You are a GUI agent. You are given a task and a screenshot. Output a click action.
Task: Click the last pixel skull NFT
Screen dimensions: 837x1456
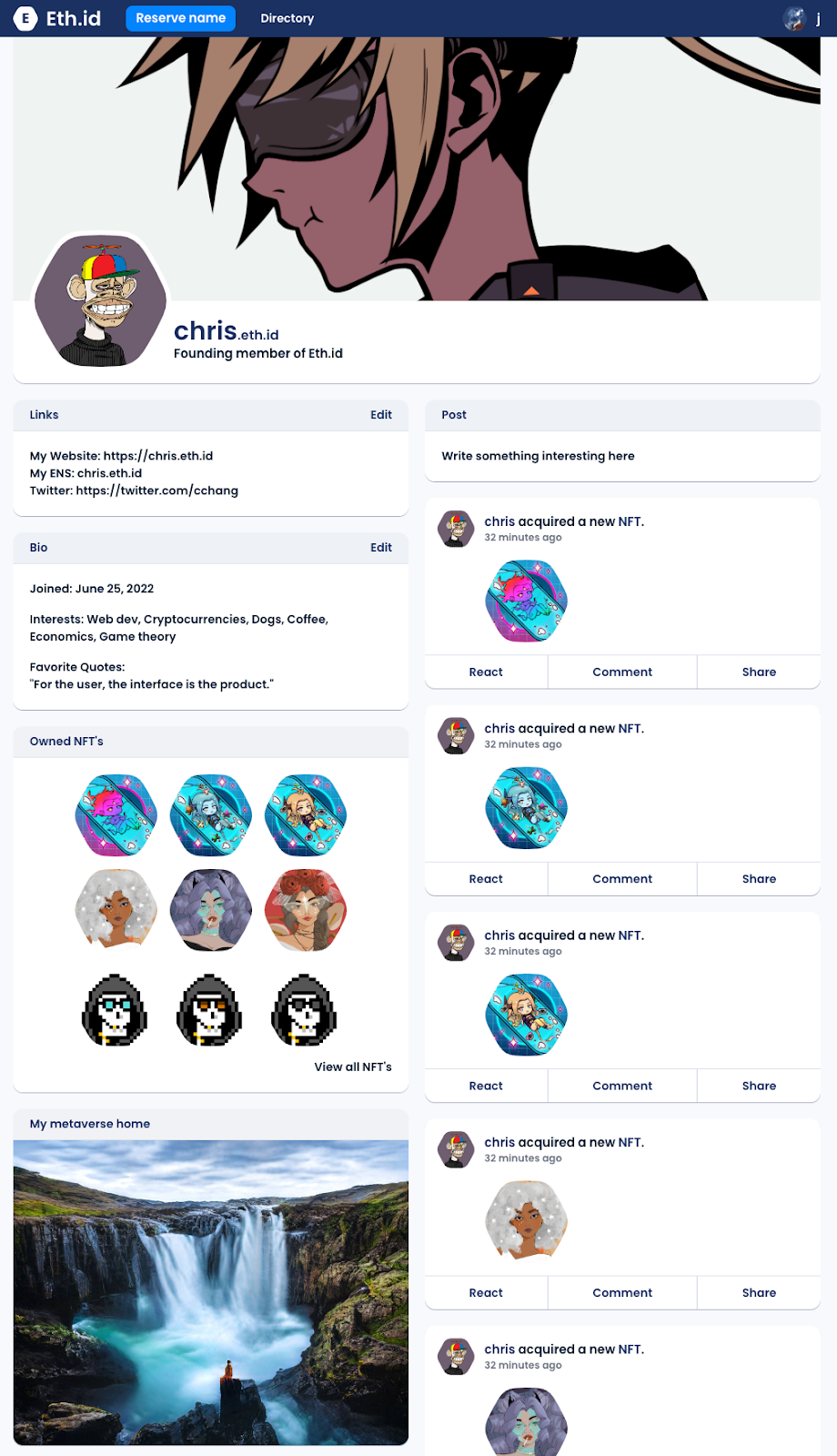point(306,1010)
